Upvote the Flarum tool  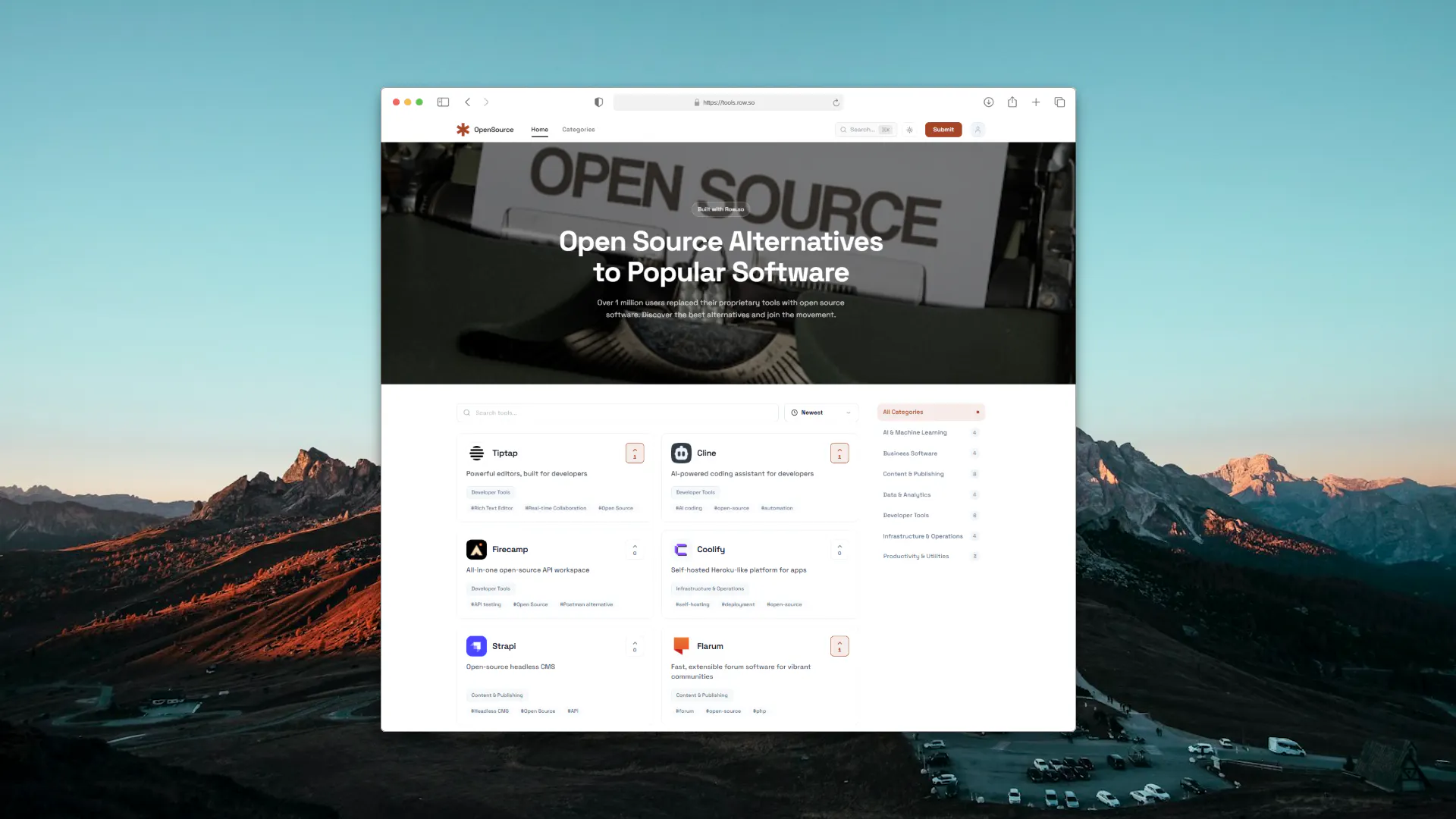[839, 646]
